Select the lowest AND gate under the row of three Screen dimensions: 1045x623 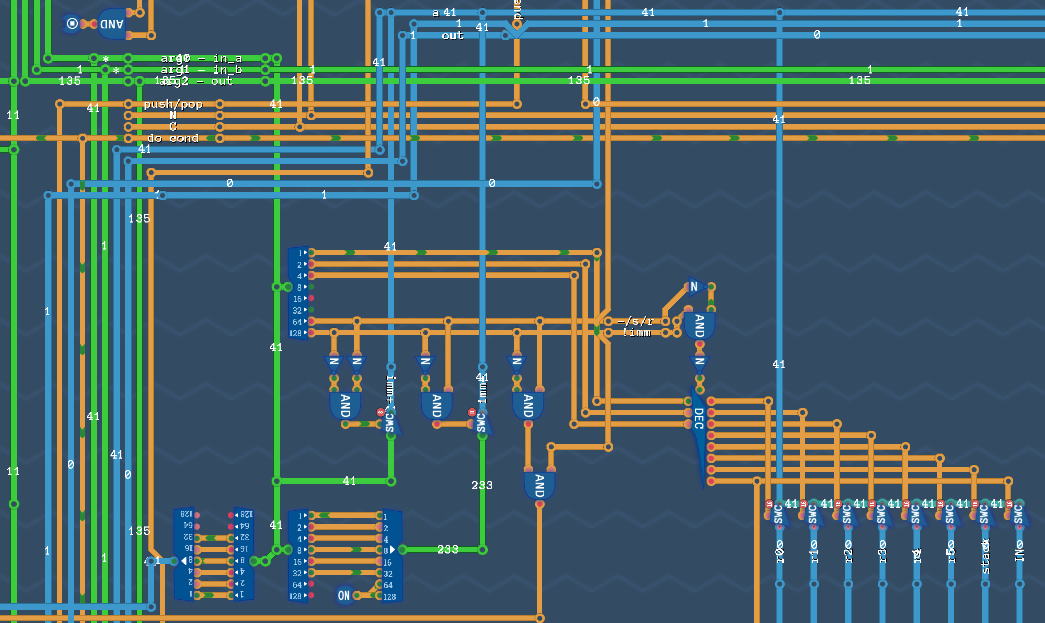click(539, 485)
